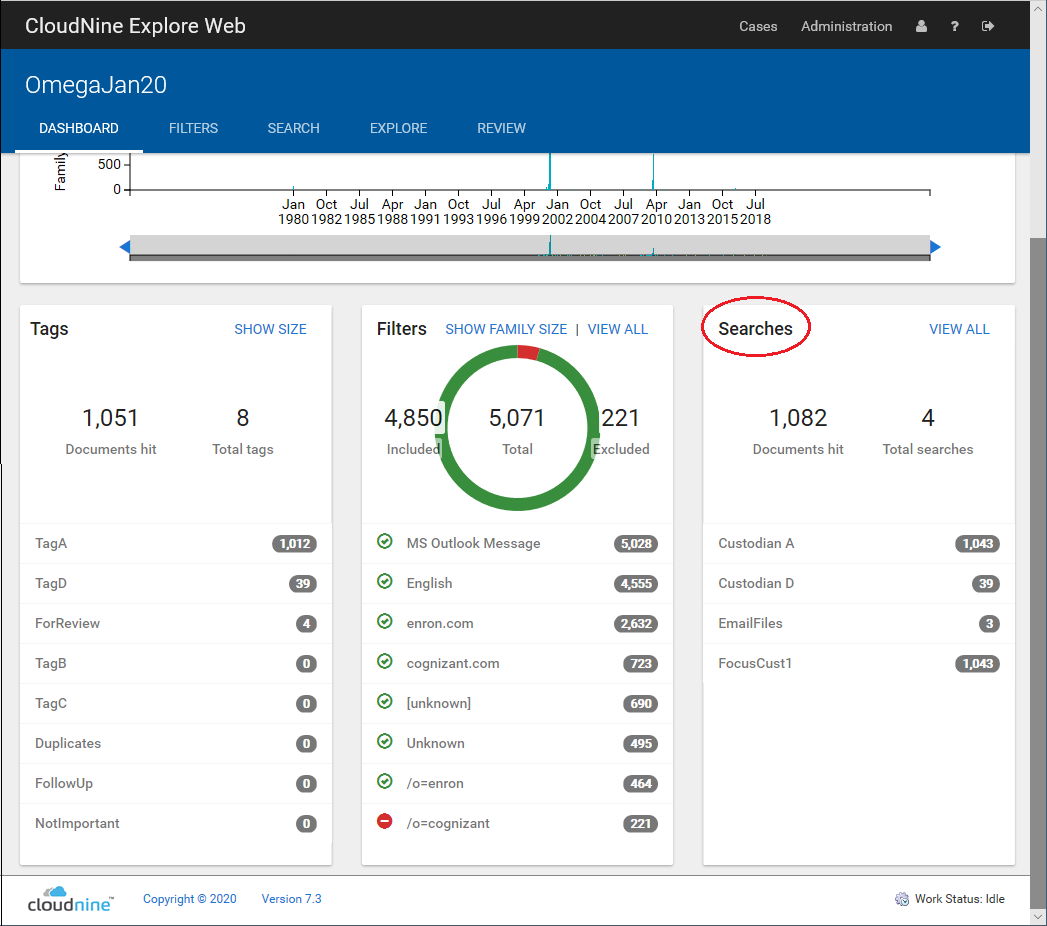The height and width of the screenshot is (926, 1047).
Task: Click the 1,082 Documents hit count in Searches
Action: pyautogui.click(x=798, y=418)
